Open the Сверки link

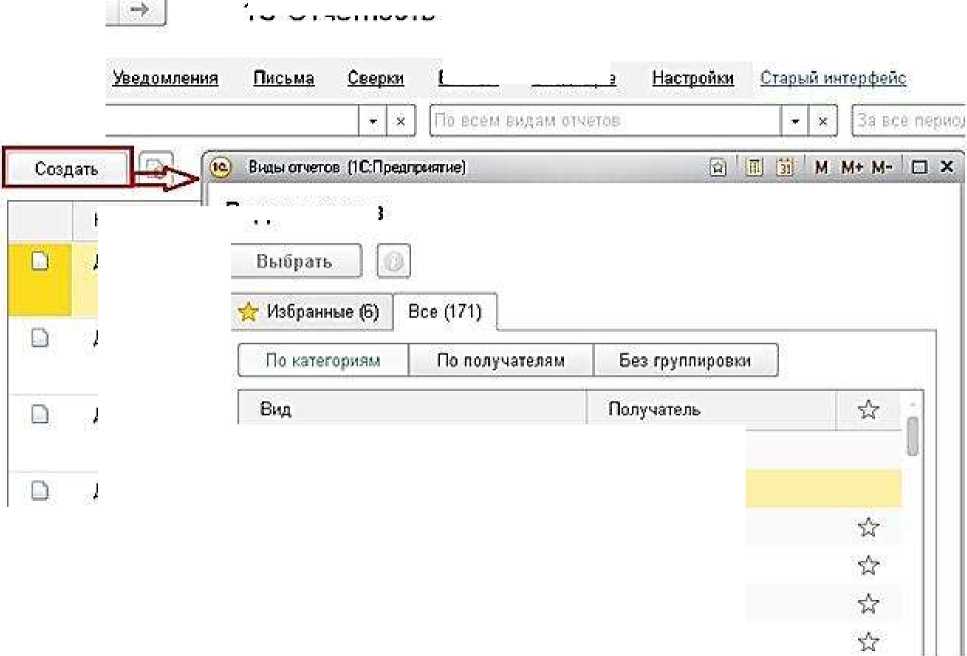coord(376,78)
